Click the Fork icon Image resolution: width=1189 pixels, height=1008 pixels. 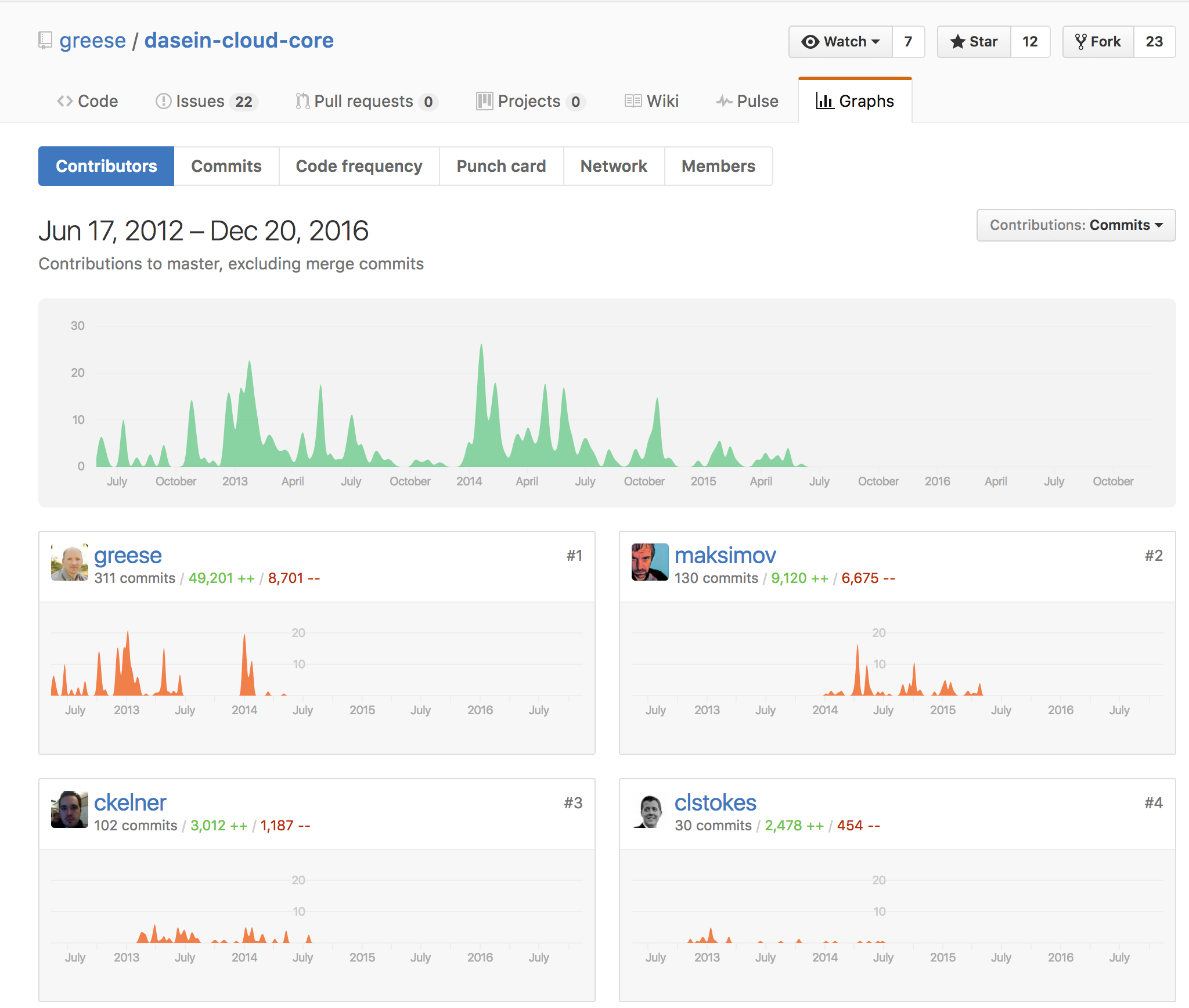(1080, 42)
